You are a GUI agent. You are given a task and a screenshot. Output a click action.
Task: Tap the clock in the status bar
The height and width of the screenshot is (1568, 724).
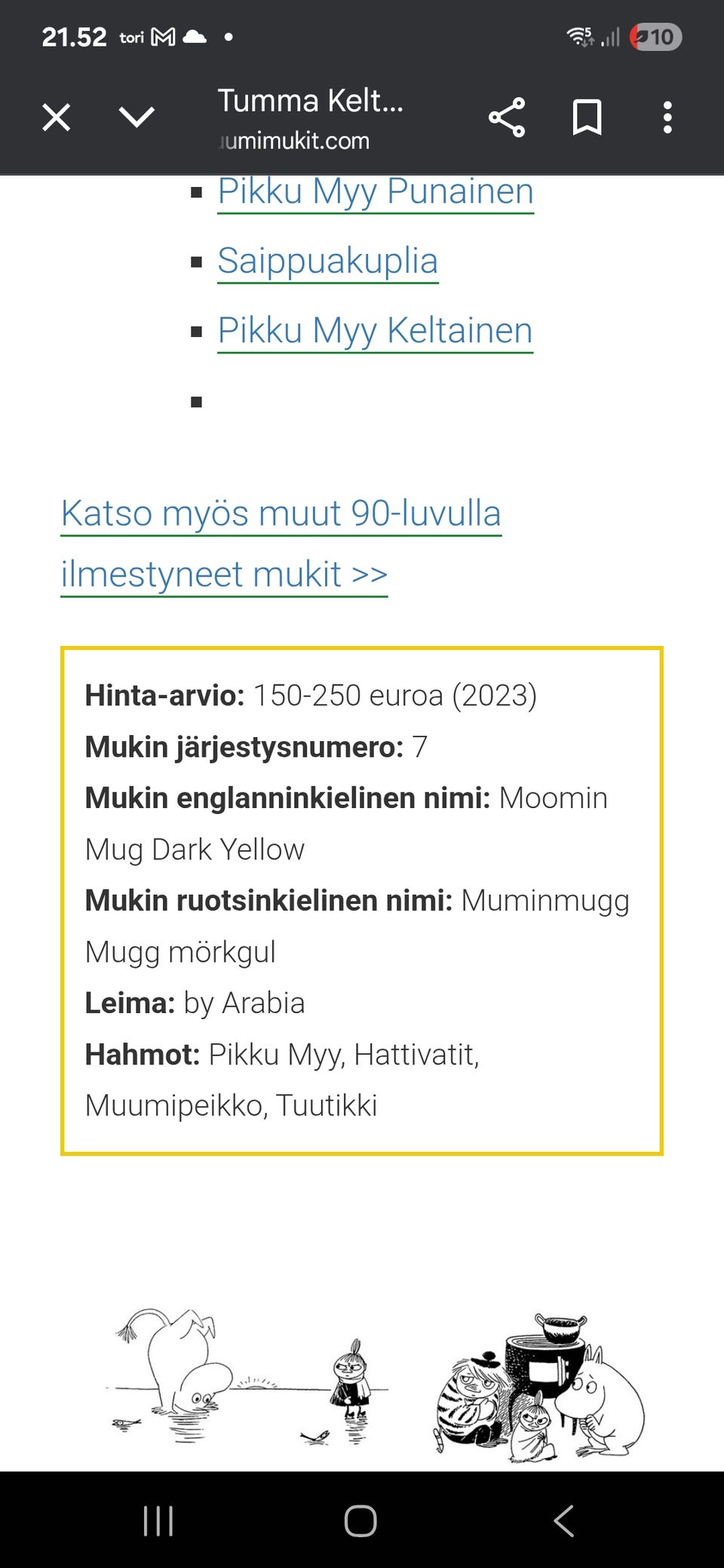(73, 36)
